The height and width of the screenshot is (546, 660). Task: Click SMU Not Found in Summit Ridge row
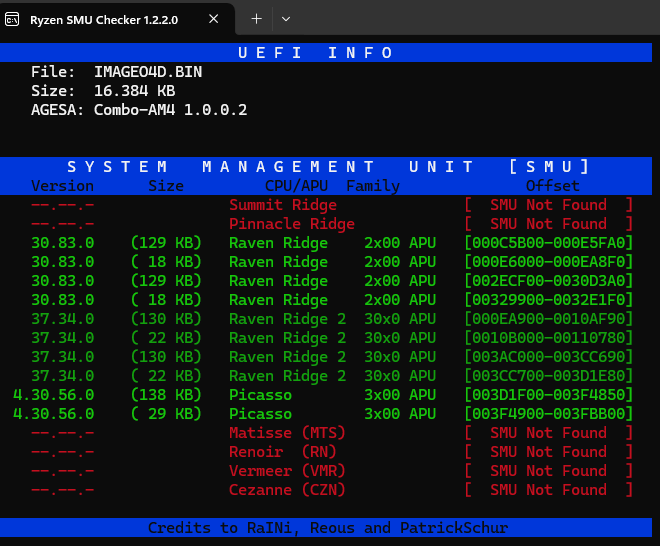point(548,205)
